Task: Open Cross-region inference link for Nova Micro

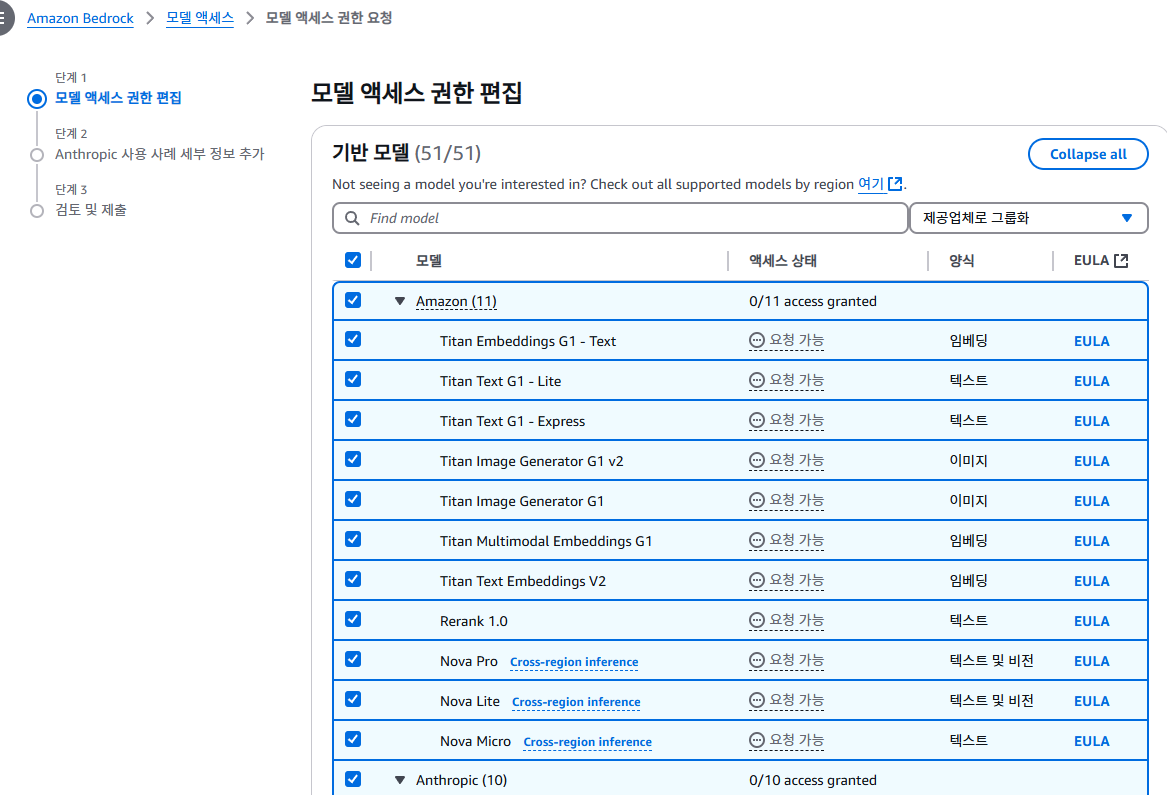Action: tap(587, 742)
